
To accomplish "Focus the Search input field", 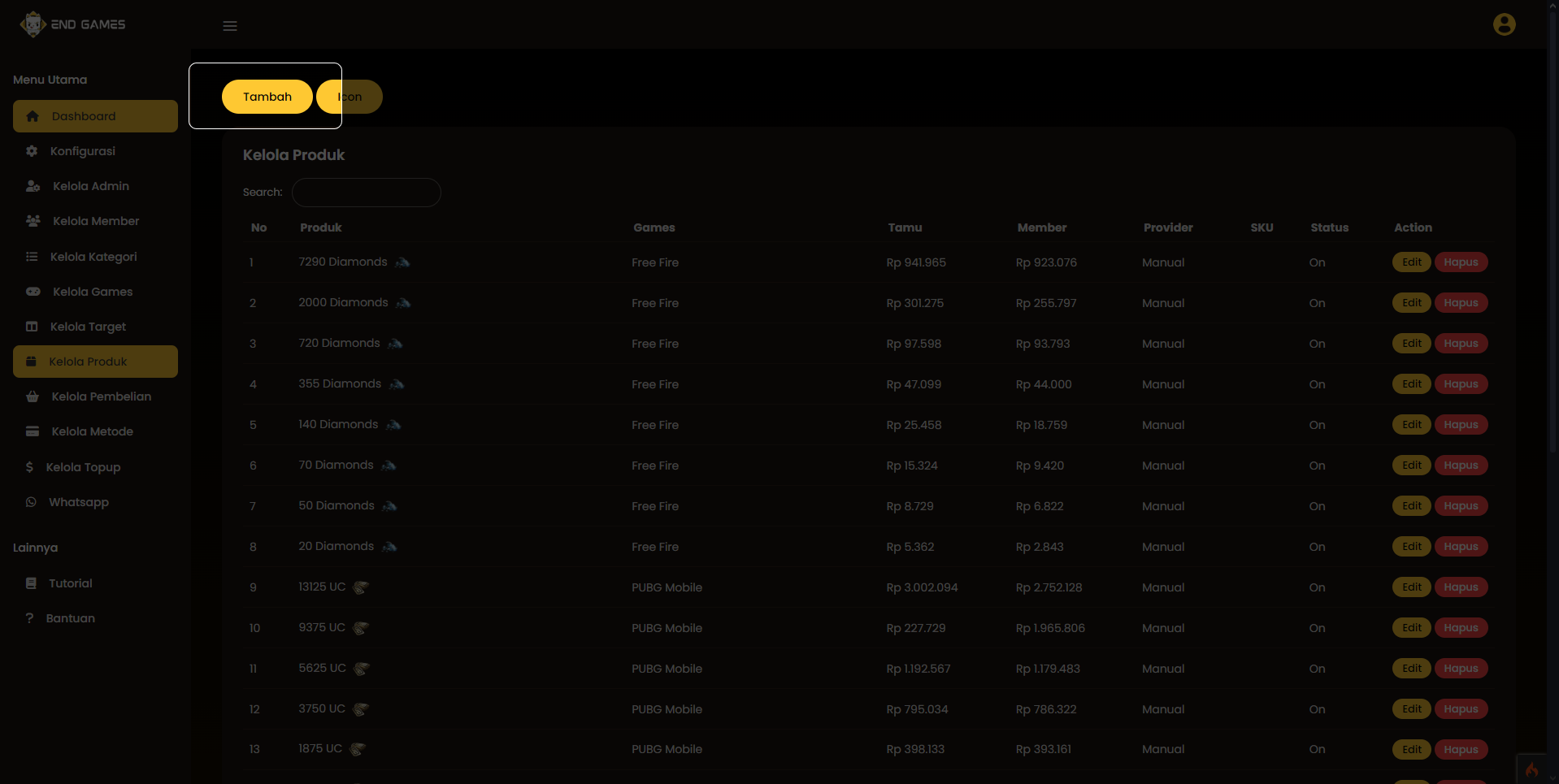I will click(x=367, y=193).
